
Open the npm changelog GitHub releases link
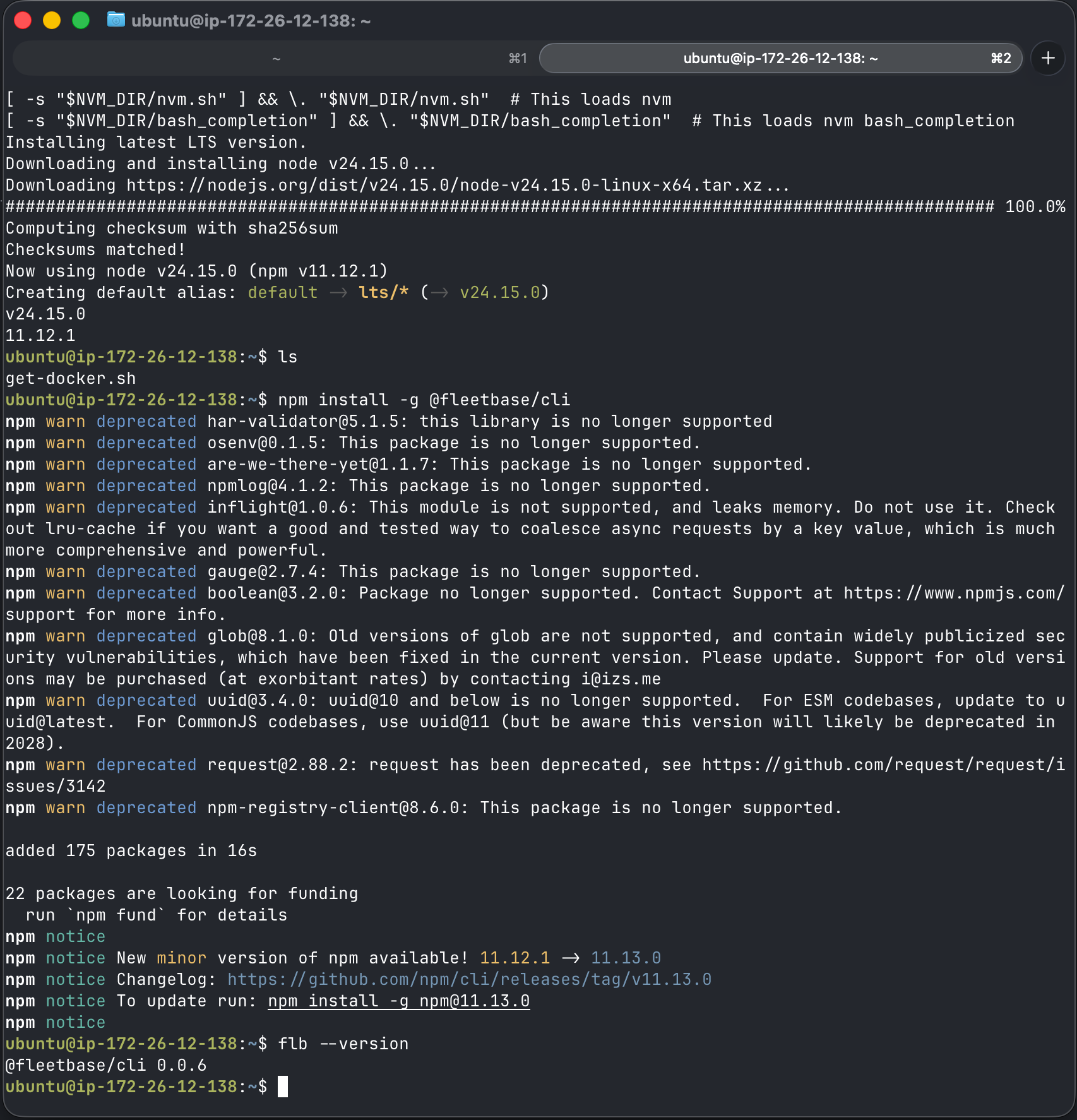tap(469, 979)
